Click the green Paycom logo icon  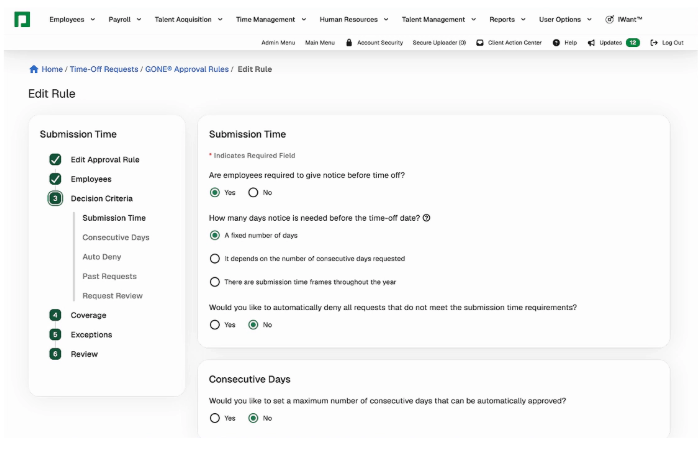[22, 19]
